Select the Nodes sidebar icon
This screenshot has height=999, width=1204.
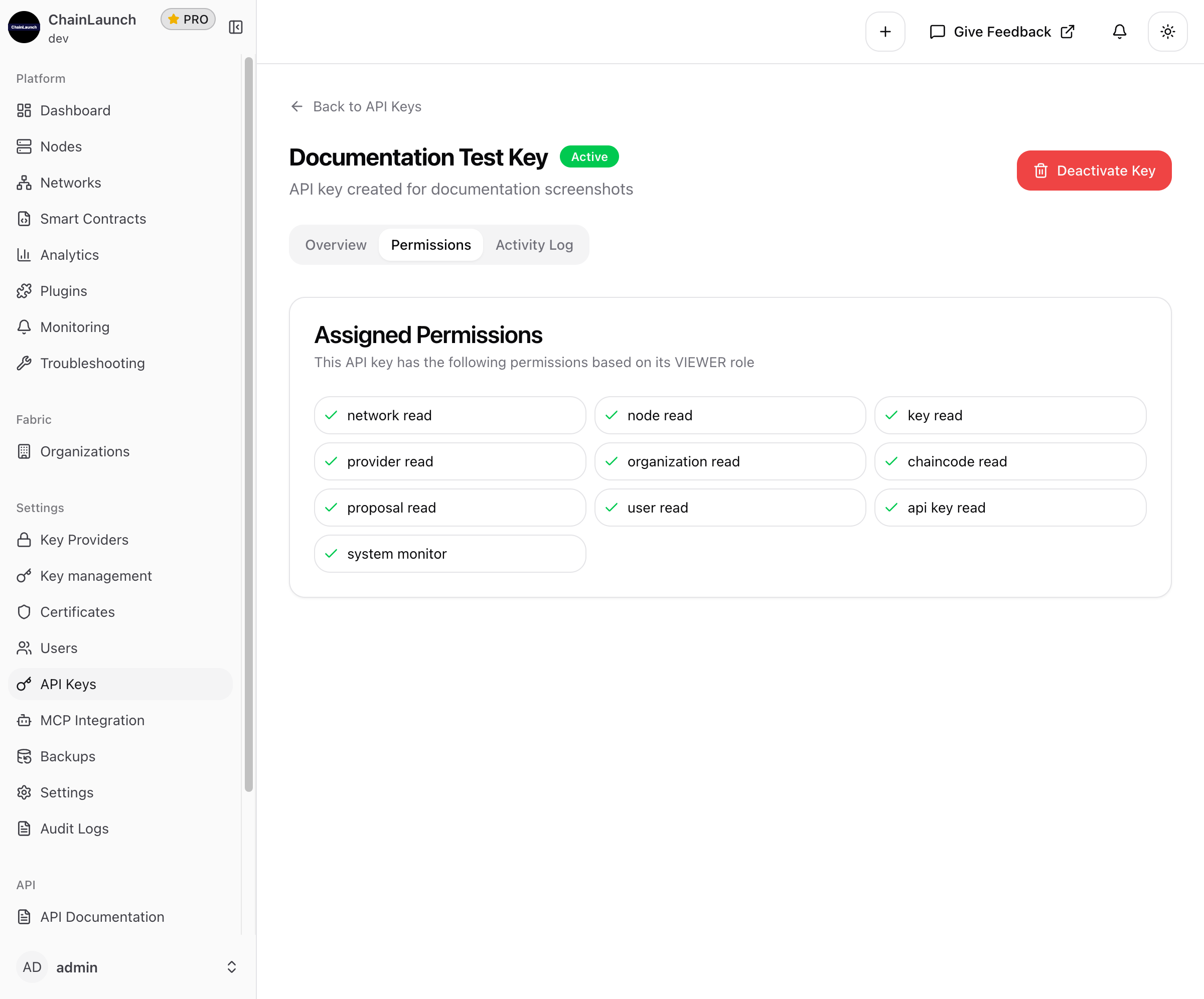pos(24,146)
